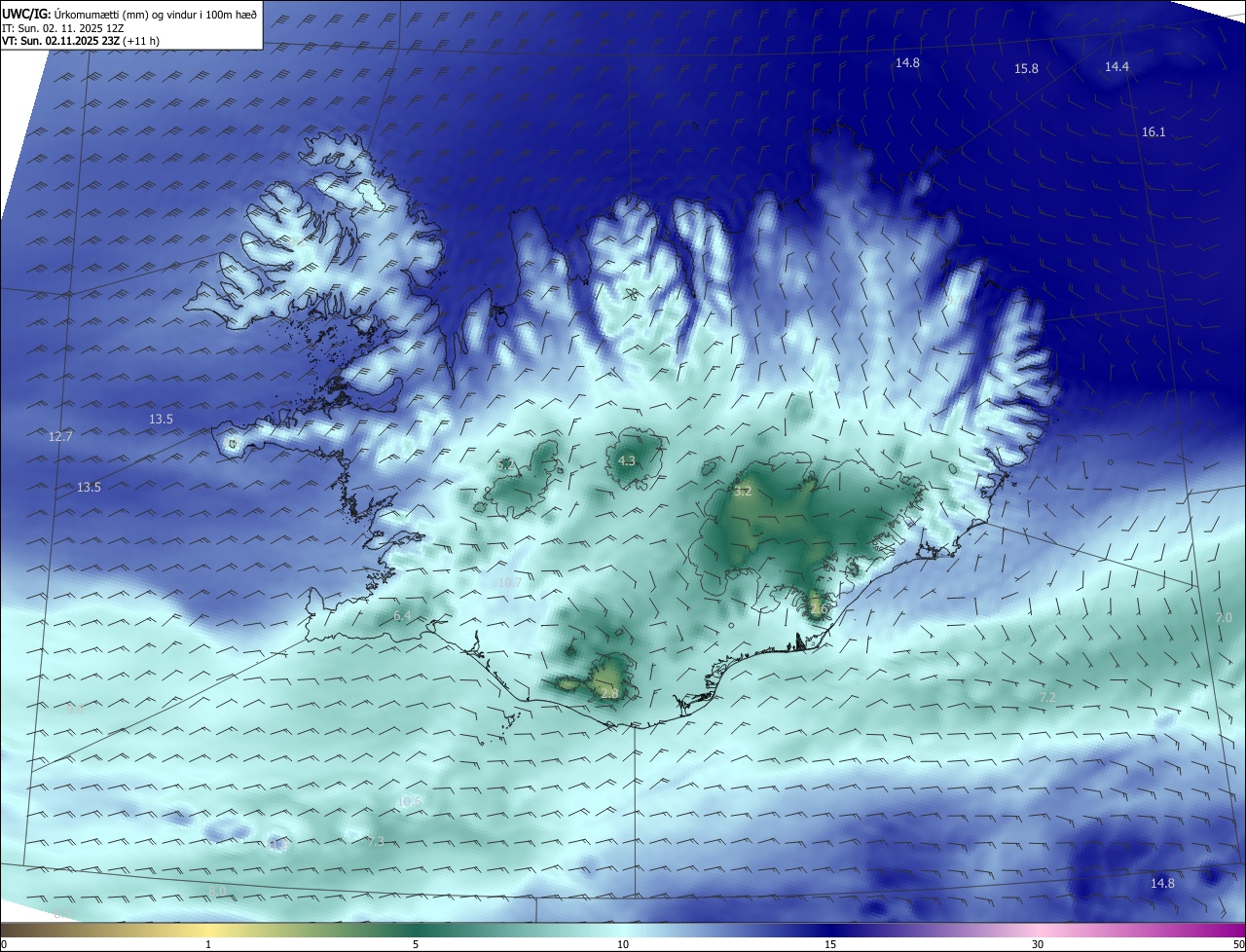
Task: Click the 1 tick on the color scale
Action: [208, 944]
